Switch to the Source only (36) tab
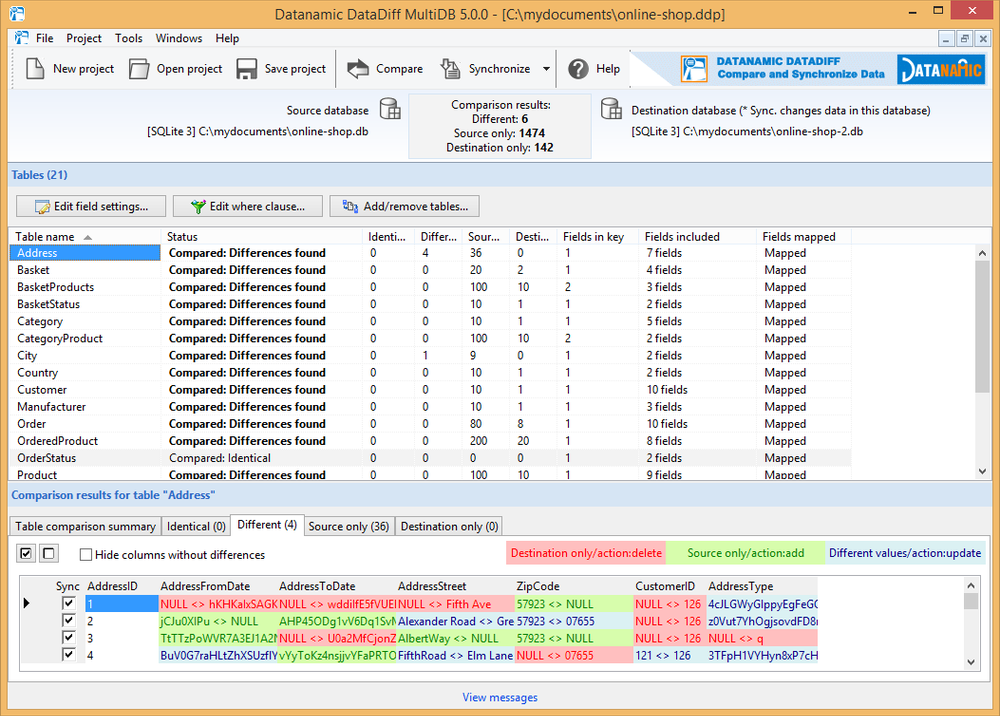 (349, 526)
